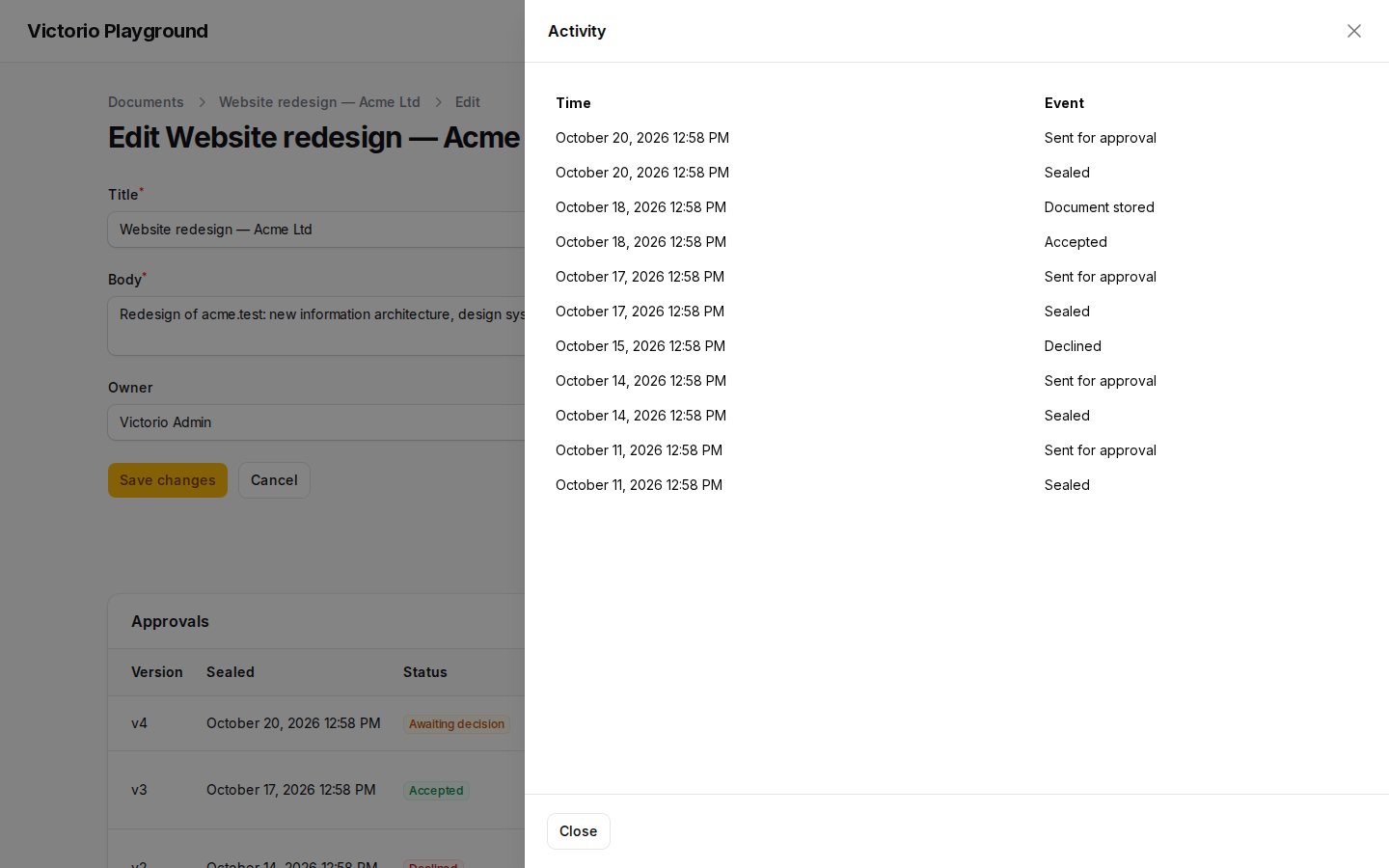Select October 20 Sealed event
The height and width of the screenshot is (868, 1389).
(1067, 173)
